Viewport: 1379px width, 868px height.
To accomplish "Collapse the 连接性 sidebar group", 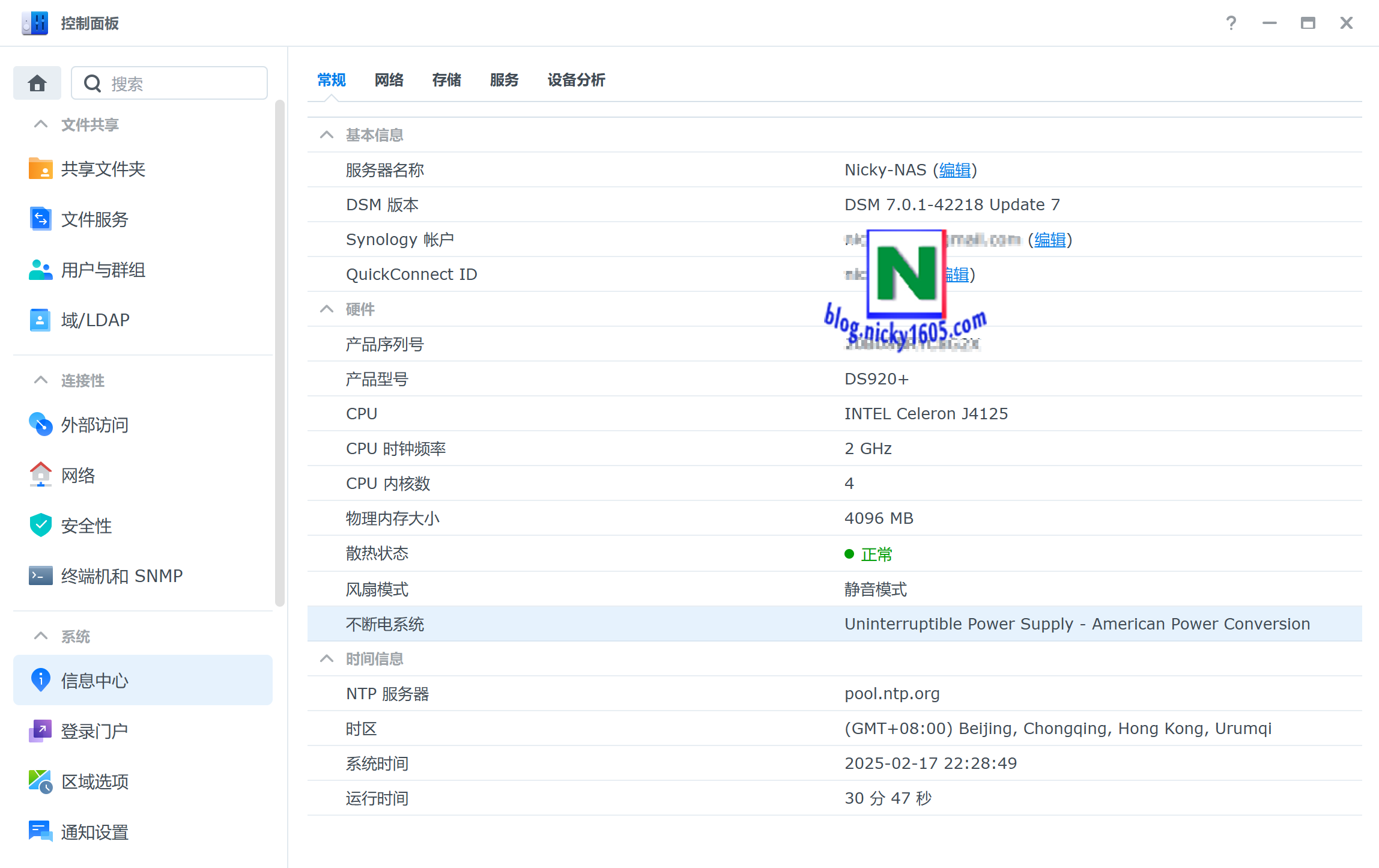I will [x=40, y=380].
